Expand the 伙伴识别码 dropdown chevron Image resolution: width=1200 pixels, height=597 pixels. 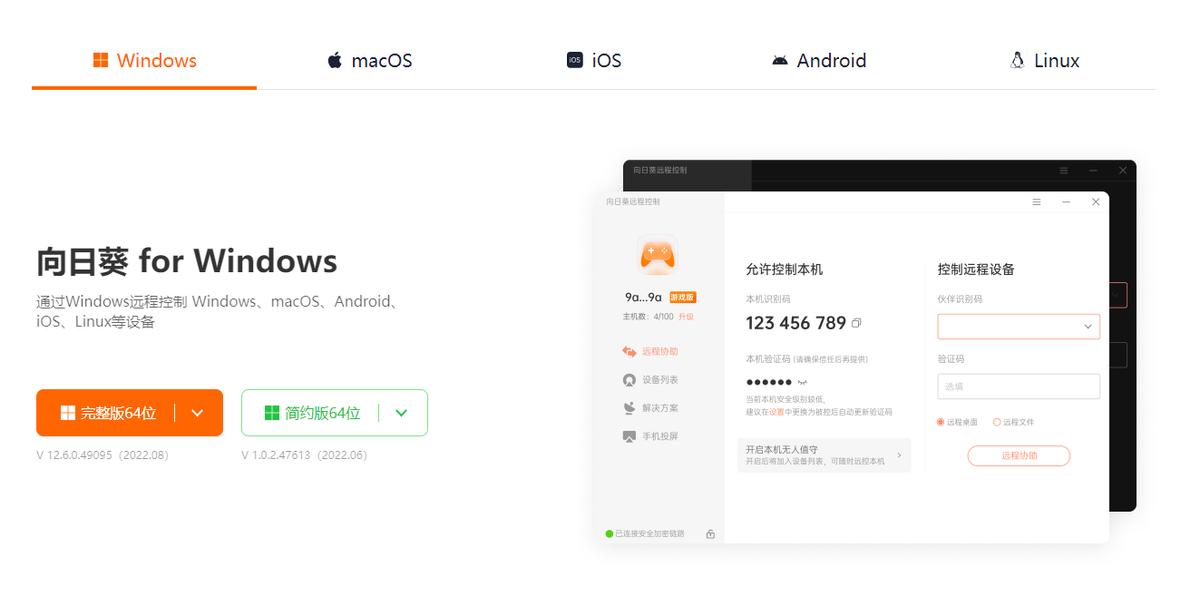pos(1088,326)
